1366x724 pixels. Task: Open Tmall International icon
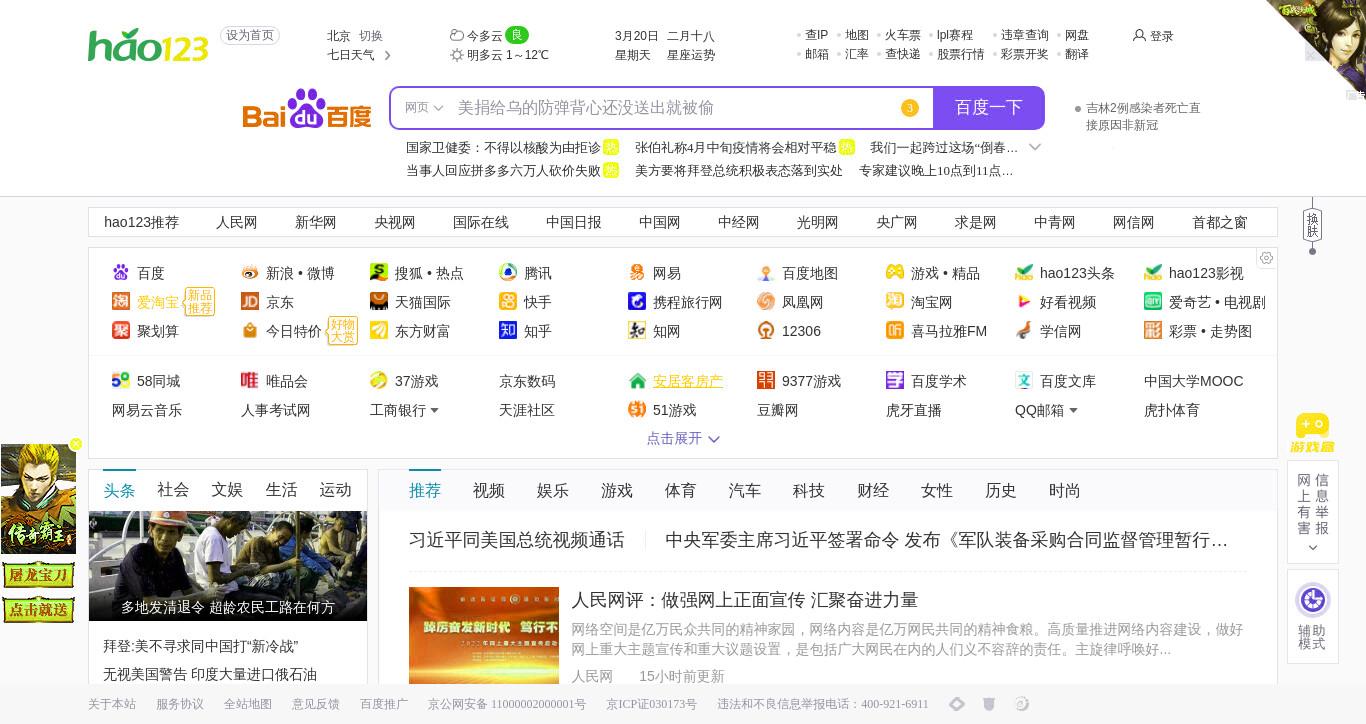pyautogui.click(x=379, y=301)
